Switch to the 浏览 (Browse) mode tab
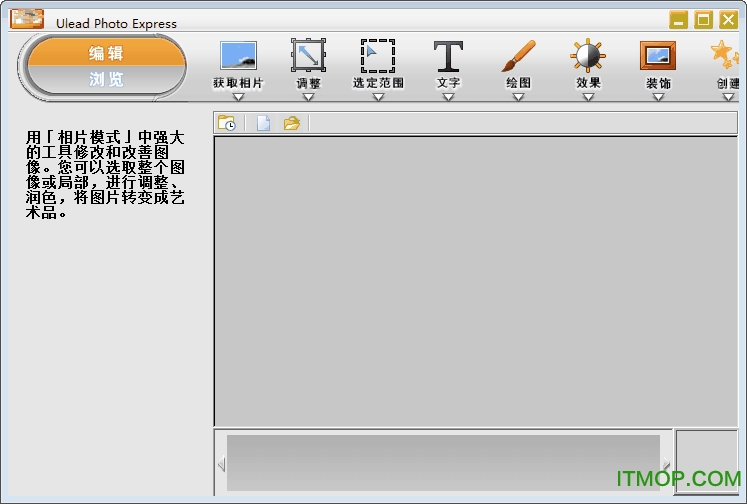The image size is (747, 504). coord(106,79)
